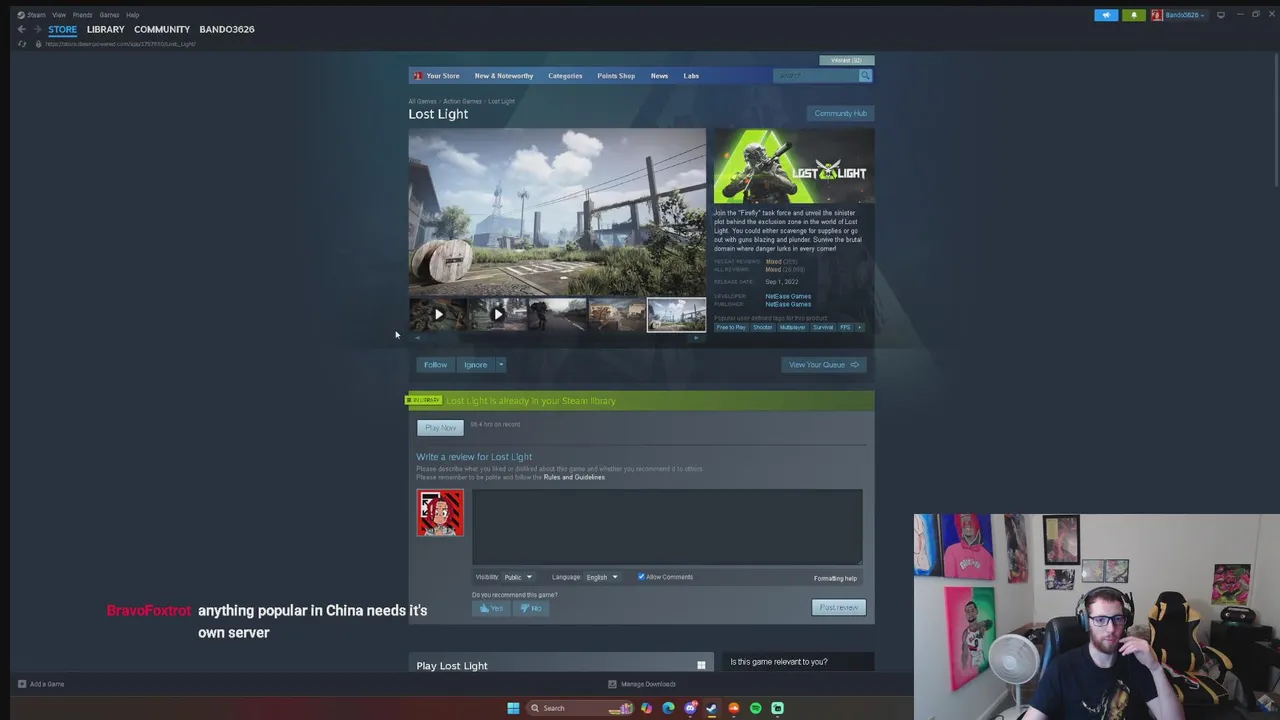The width and height of the screenshot is (1280, 720).
Task: Open the Your Store menu
Action: pos(443,76)
